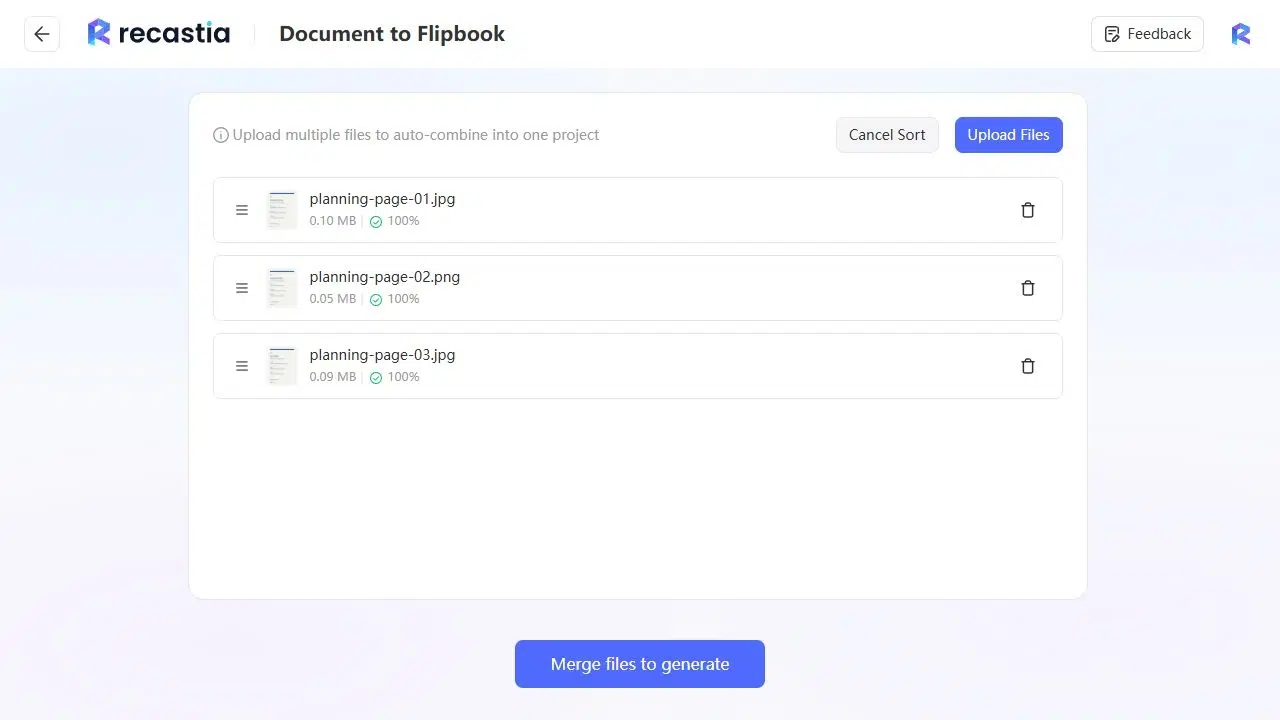Select the reorder handle for planning-page-02.png
Viewport: 1280px width, 720px height.
(x=241, y=288)
